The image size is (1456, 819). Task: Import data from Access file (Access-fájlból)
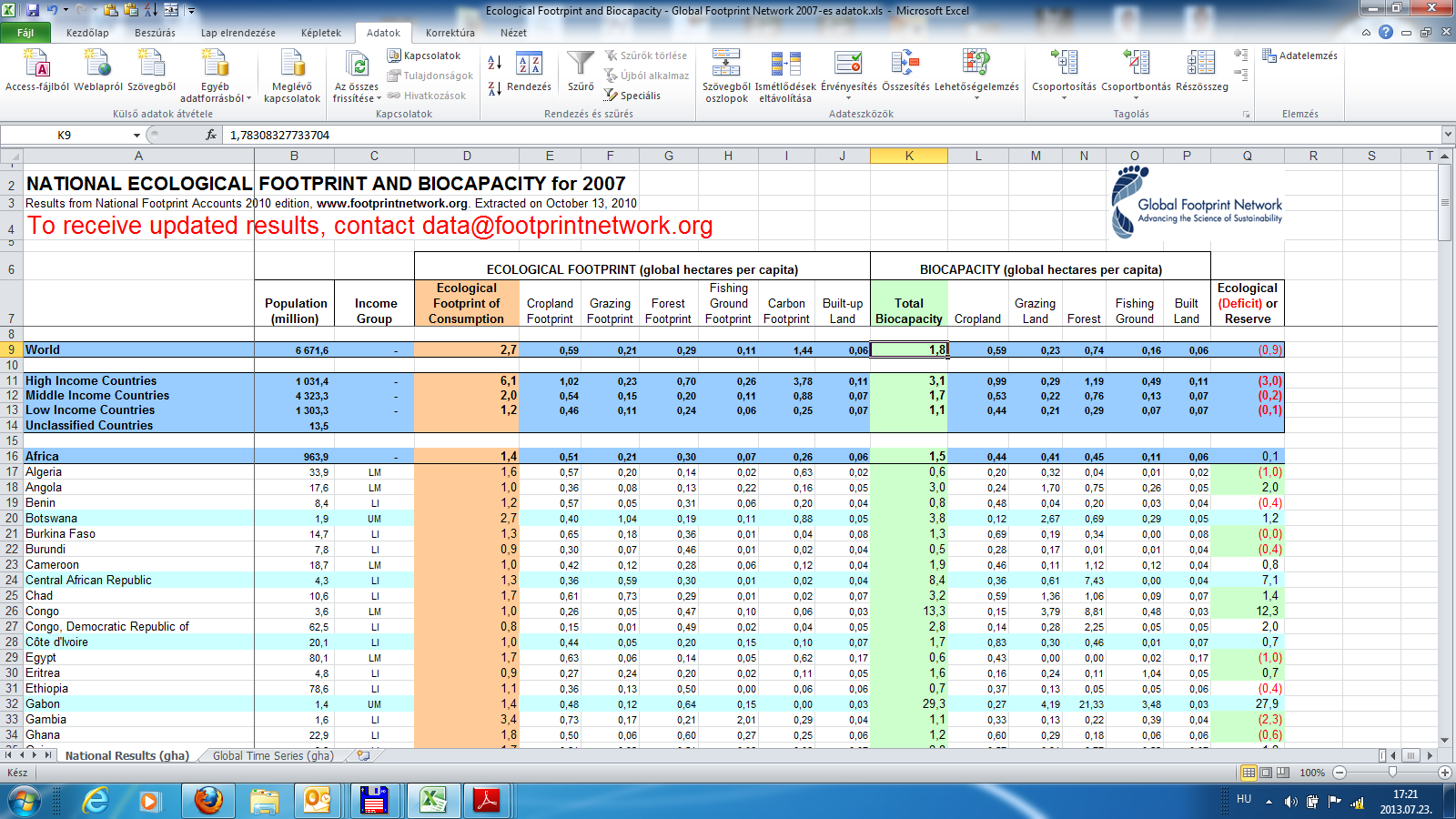tap(36, 71)
